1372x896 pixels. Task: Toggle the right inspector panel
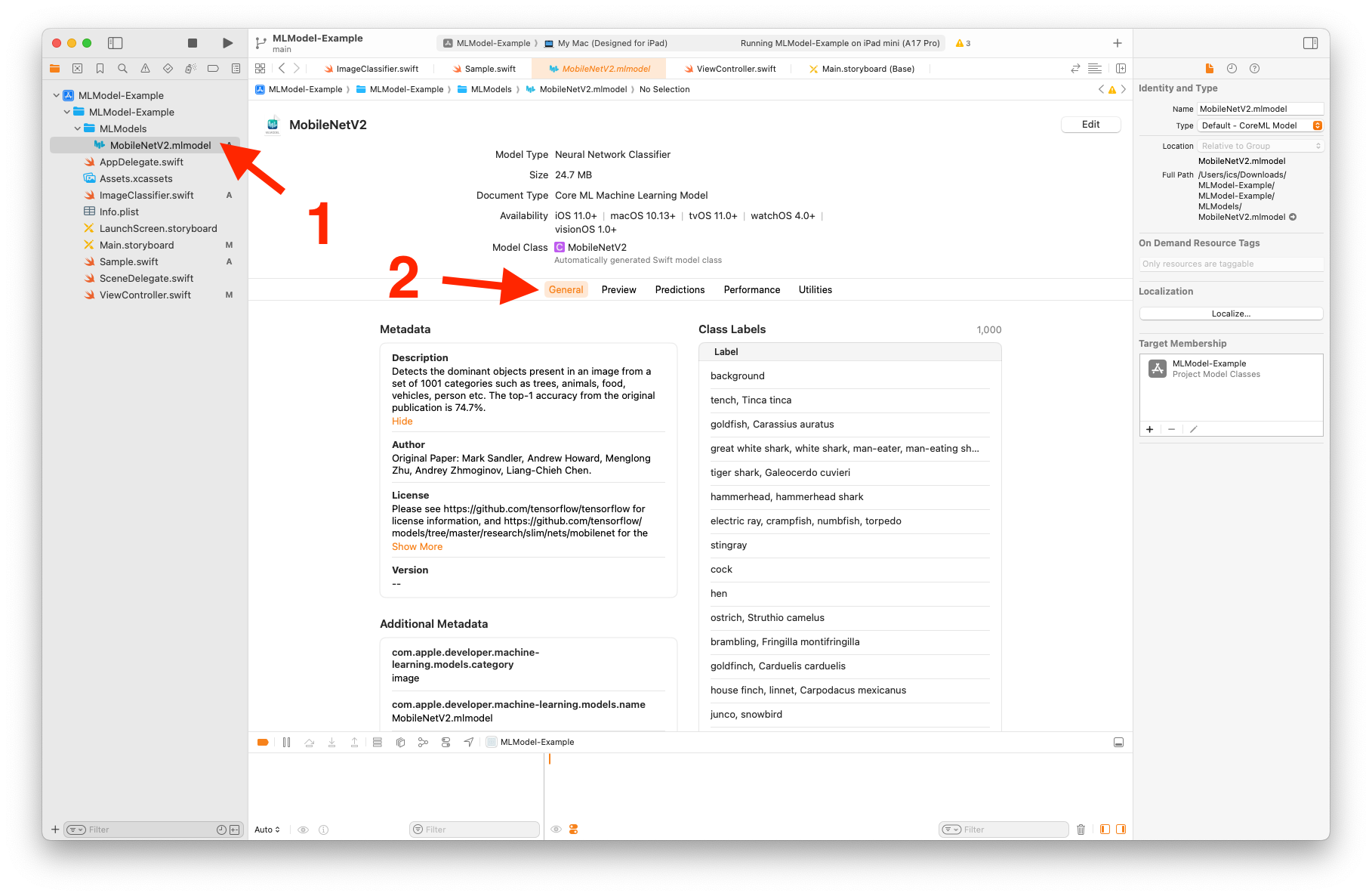point(1310,43)
